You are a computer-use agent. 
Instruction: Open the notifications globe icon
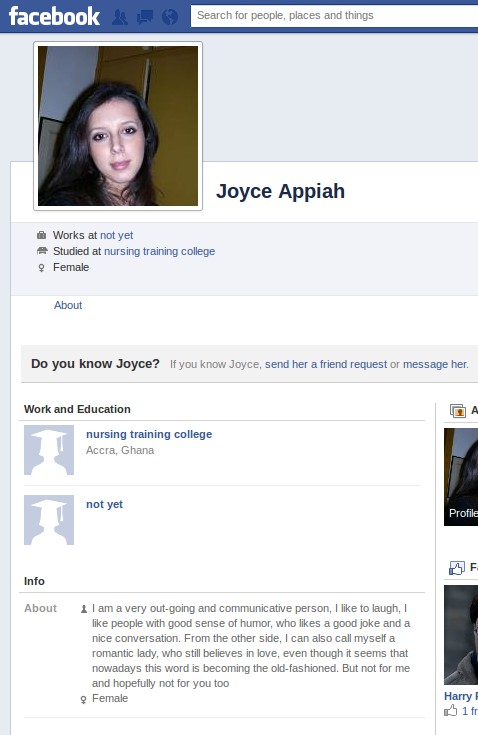[170, 17]
